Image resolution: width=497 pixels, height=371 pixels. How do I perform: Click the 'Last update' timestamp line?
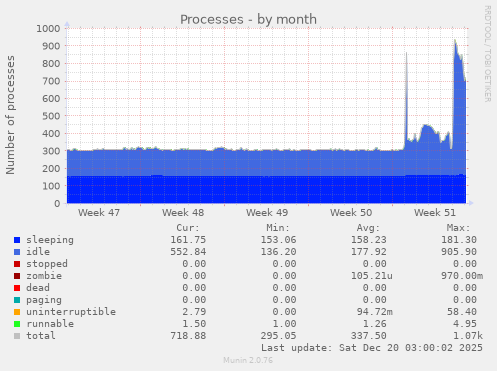(x=372, y=348)
